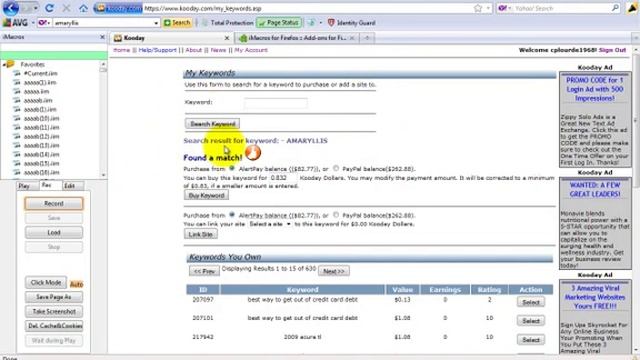This screenshot has width=640, height=360.
Task: Click the Buy Keyword button
Action: point(206,196)
